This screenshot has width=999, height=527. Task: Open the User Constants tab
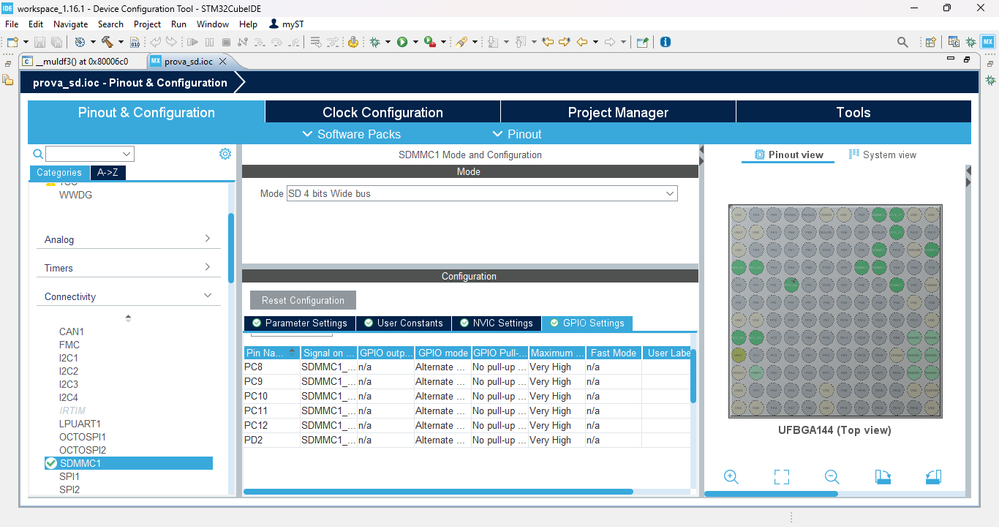click(403, 323)
